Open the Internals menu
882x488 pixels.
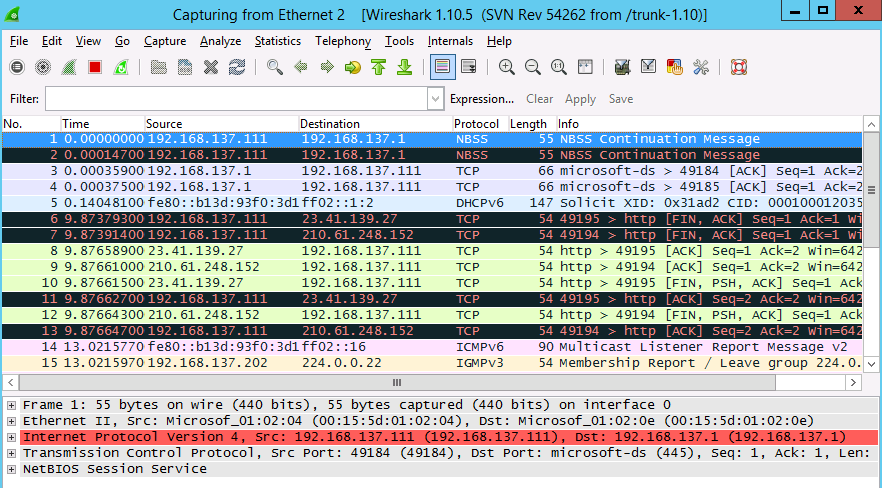coord(450,41)
